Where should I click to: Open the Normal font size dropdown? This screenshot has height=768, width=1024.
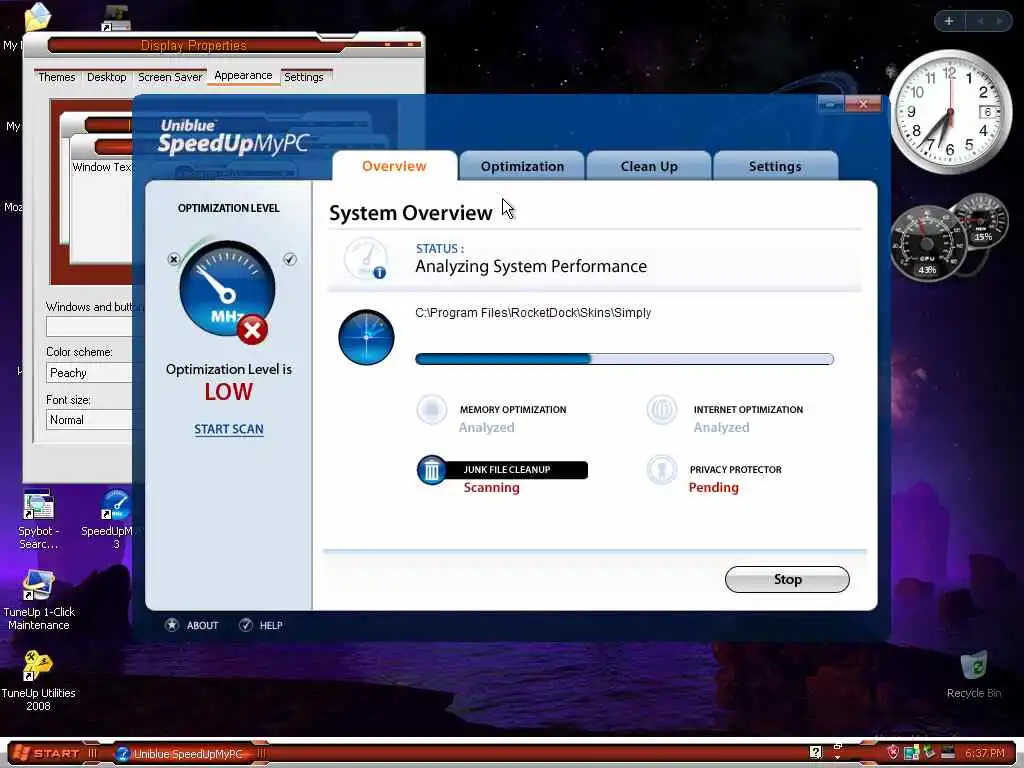90,420
